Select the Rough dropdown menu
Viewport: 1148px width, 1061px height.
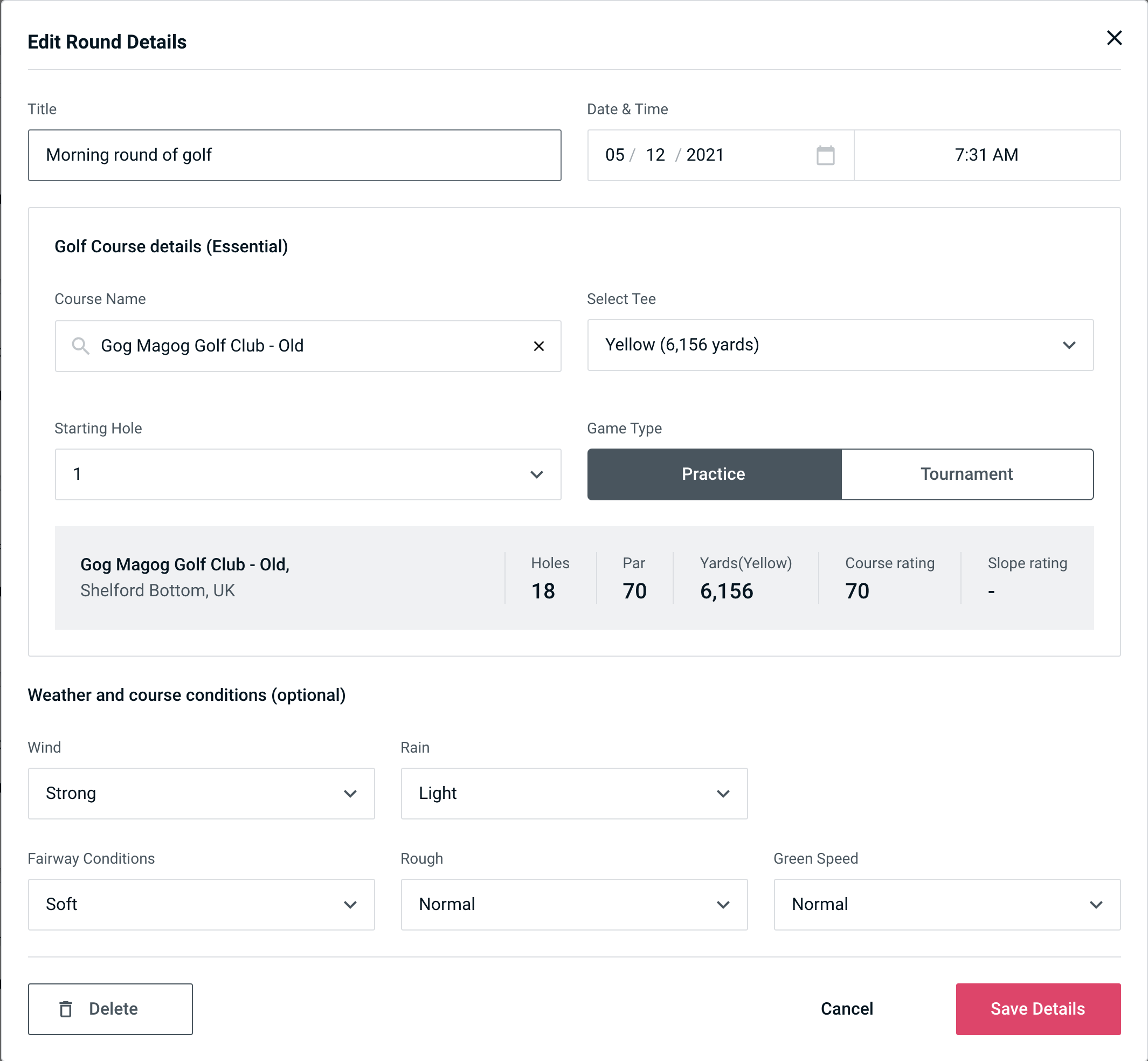coord(575,904)
